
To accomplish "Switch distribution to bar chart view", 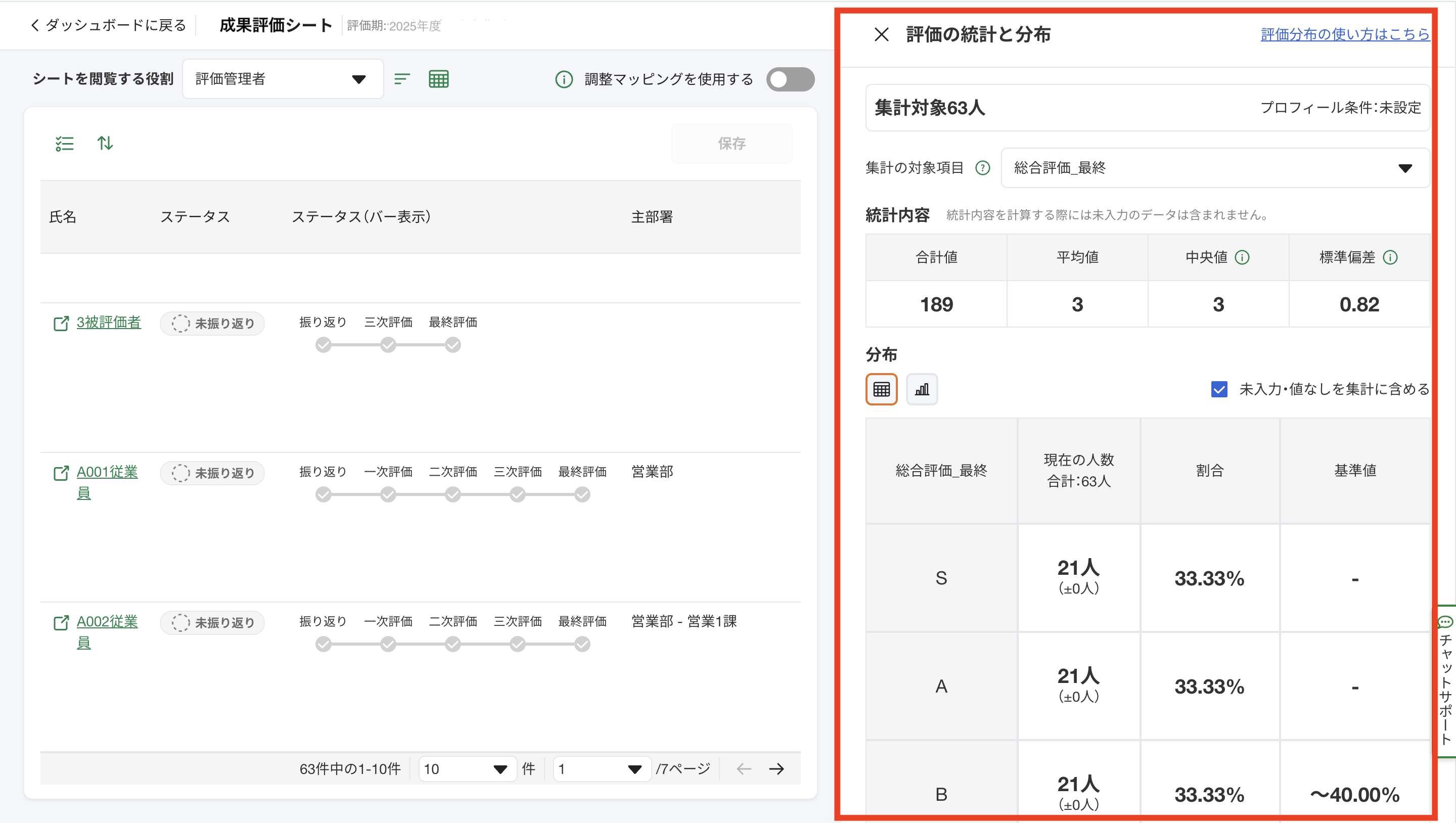I will pos(921,389).
